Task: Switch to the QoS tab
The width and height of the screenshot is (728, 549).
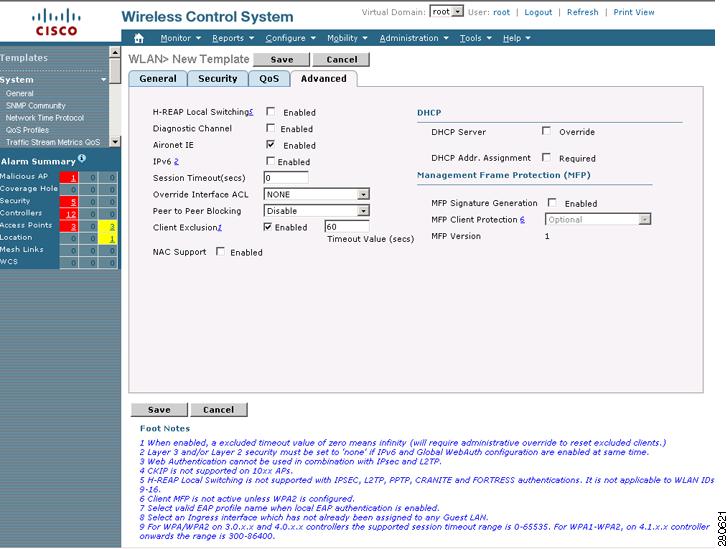Action: (x=269, y=78)
